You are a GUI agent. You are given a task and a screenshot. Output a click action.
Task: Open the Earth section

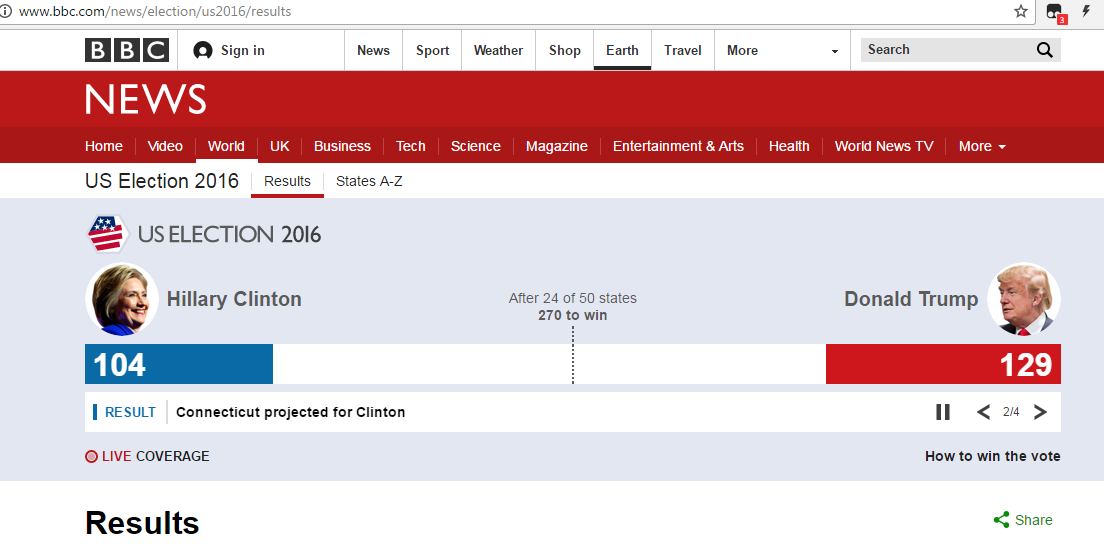(622, 51)
